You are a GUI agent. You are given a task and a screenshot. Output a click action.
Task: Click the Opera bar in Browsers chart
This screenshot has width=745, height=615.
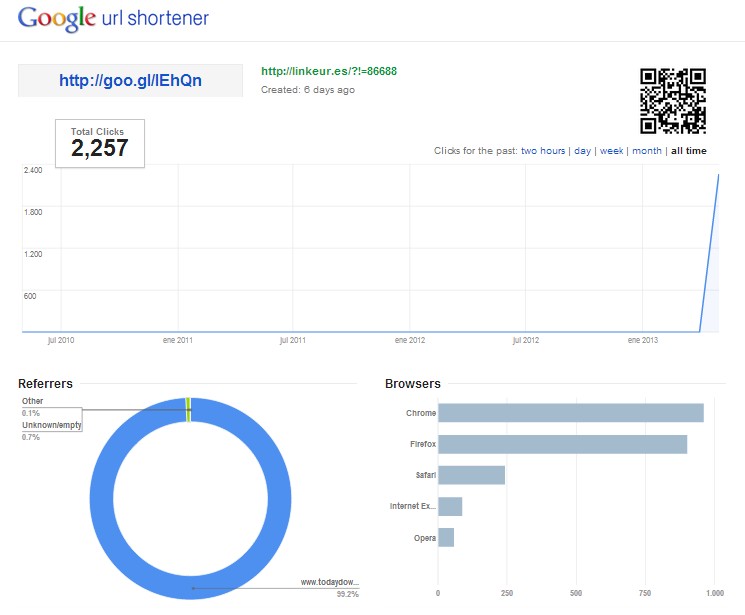click(446, 538)
